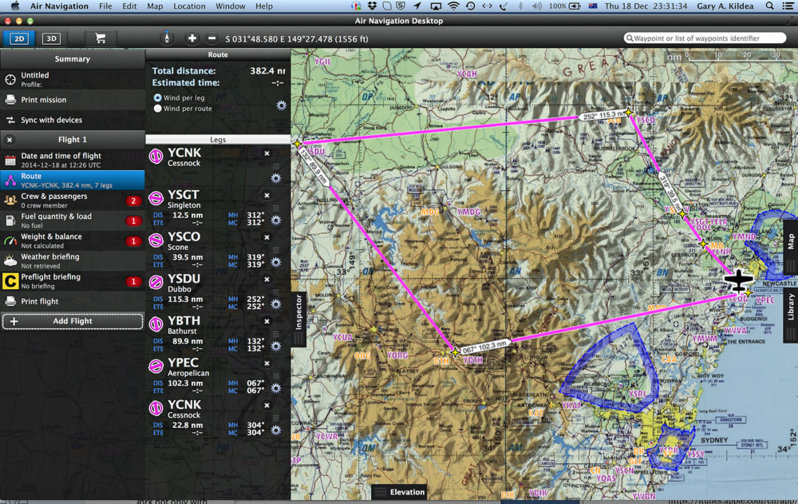The width and height of the screenshot is (798, 504).
Task: Click the YSGT Singleton waypoint icon
Action: (x=156, y=198)
